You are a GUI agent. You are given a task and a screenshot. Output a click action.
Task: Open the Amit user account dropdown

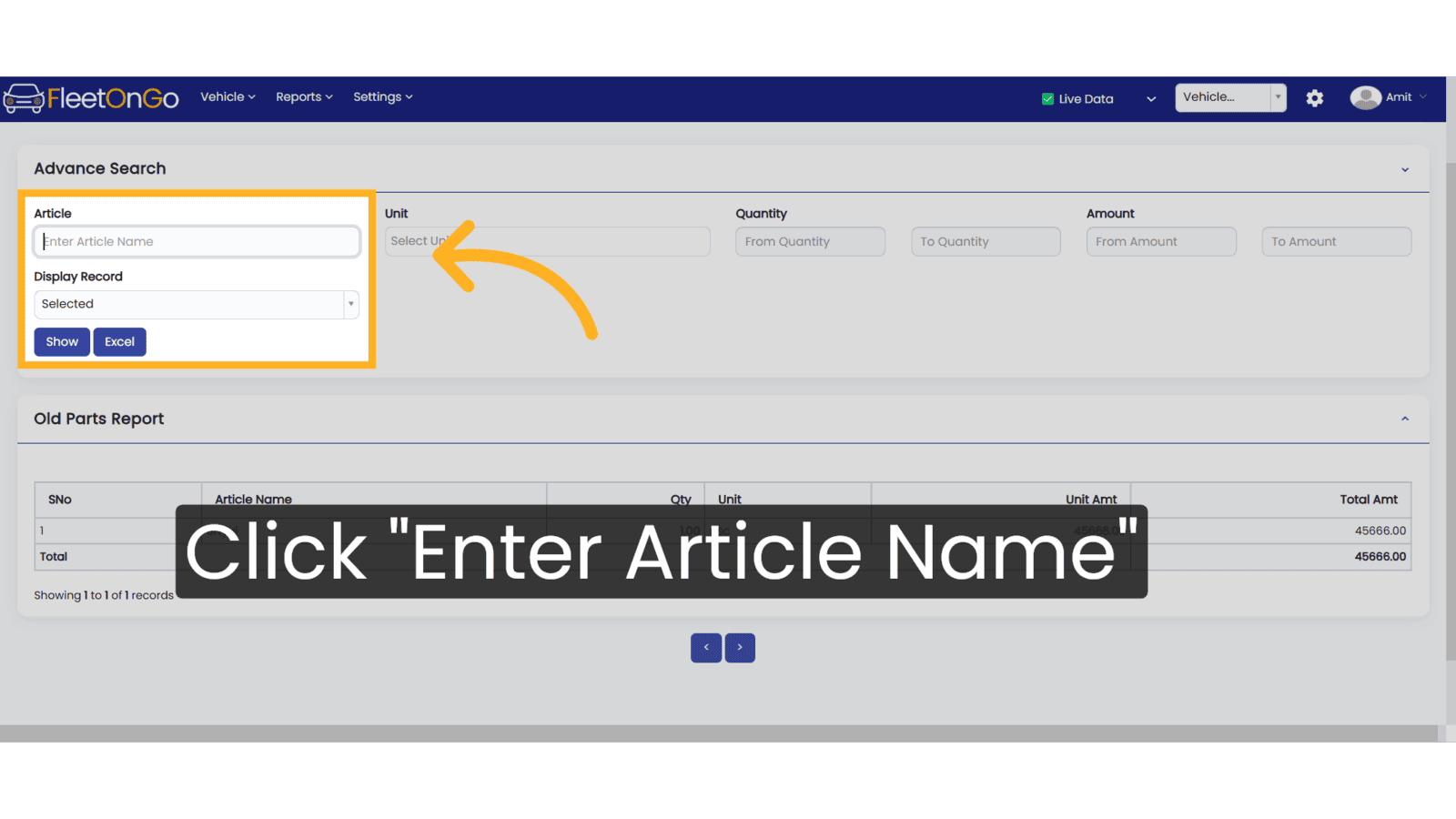click(x=1406, y=97)
